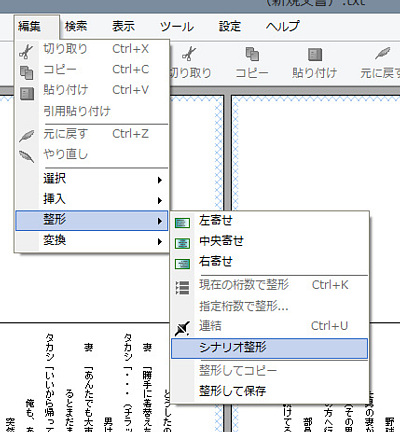The height and width of the screenshot is (432, 400).
Task: Expand the 挿入 submenu
Action: coord(92,199)
